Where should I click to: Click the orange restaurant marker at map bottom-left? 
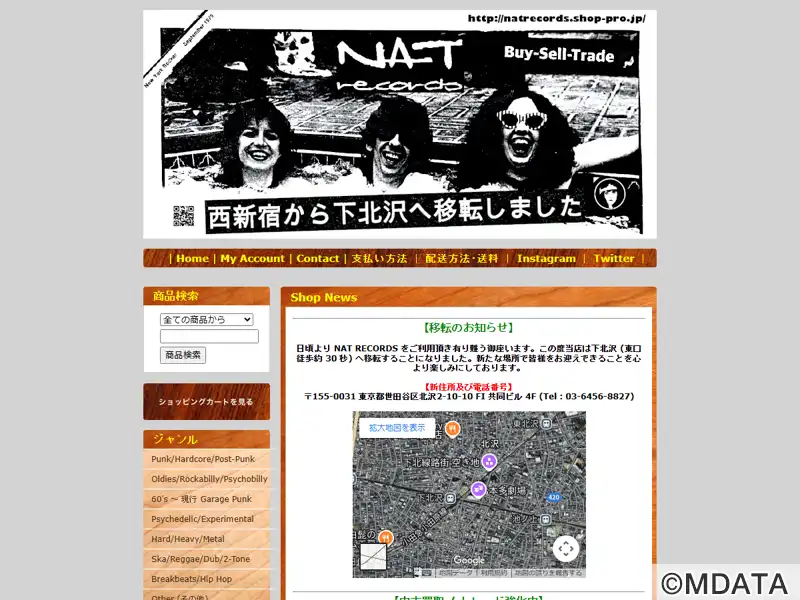[386, 537]
